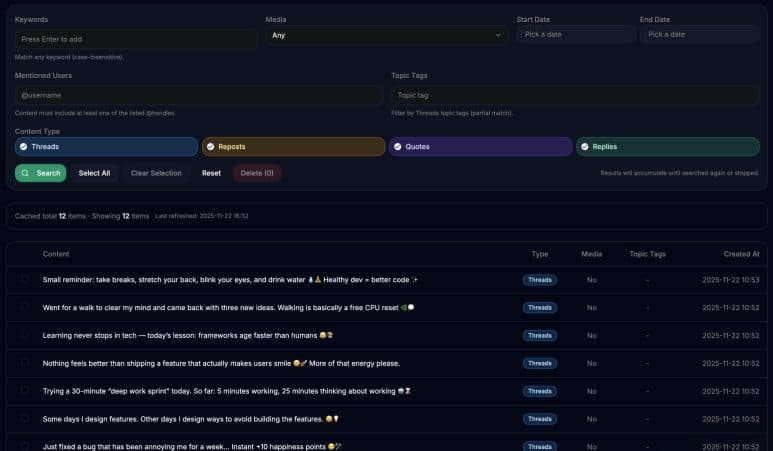The width and height of the screenshot is (773, 451).
Task: Click the check icon on Replies chip
Action: click(x=585, y=147)
